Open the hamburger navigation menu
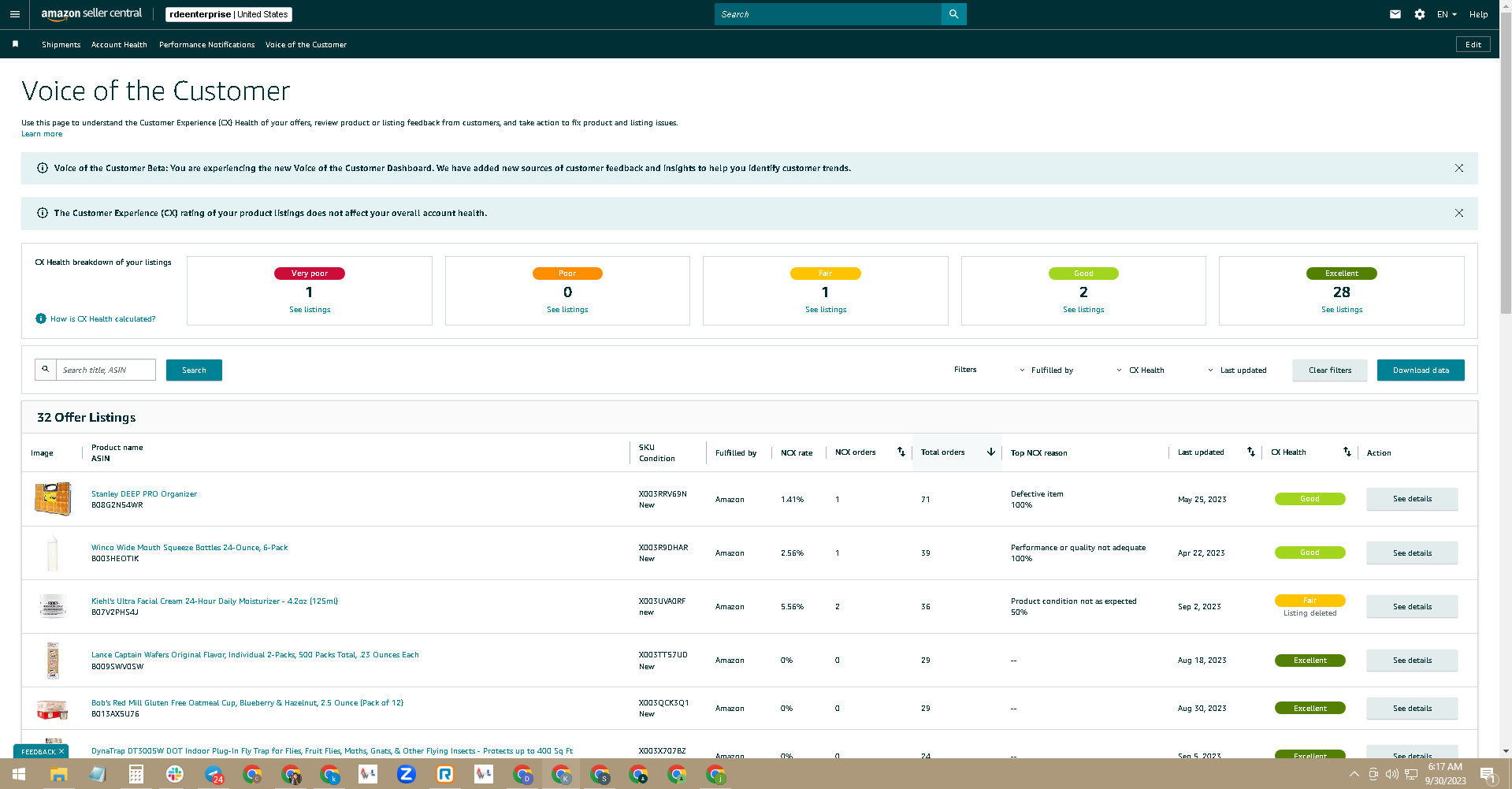Image resolution: width=1512 pixels, height=789 pixels. 14,14
